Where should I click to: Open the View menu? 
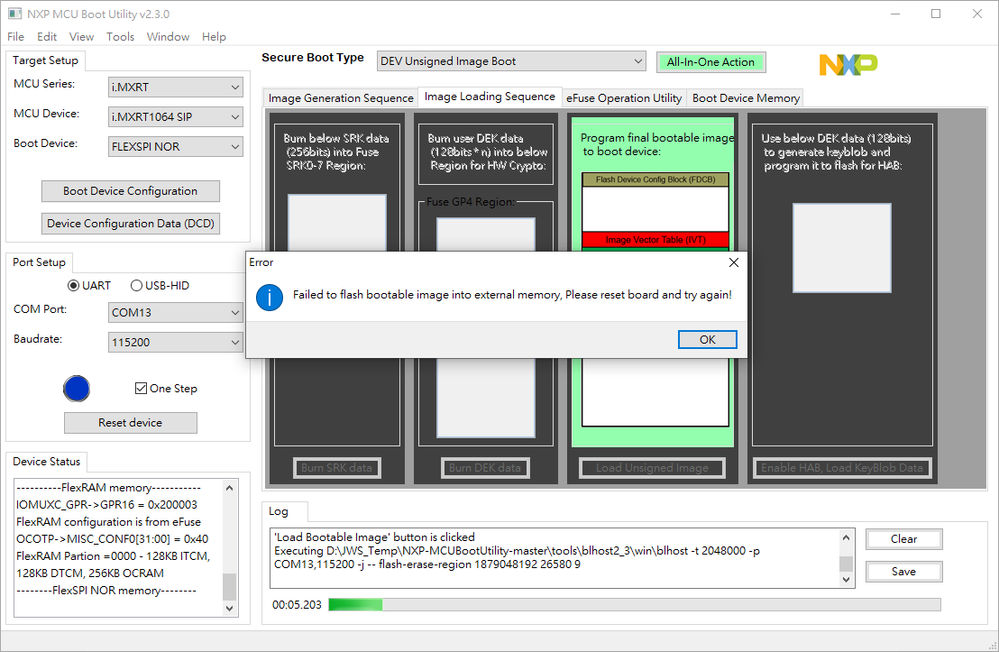click(81, 37)
